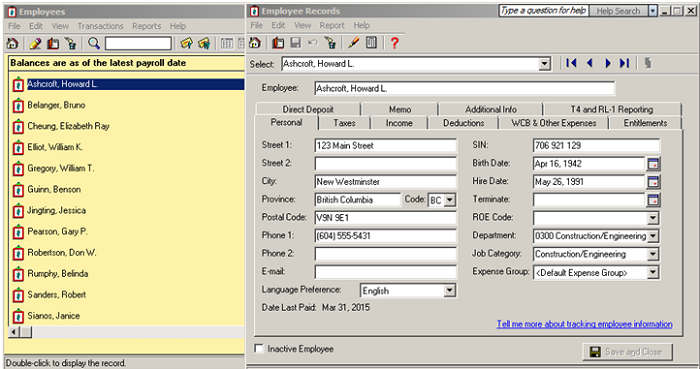This screenshot has width=700, height=369.
Task: Open the Language Preference dropdown
Action: click(450, 290)
